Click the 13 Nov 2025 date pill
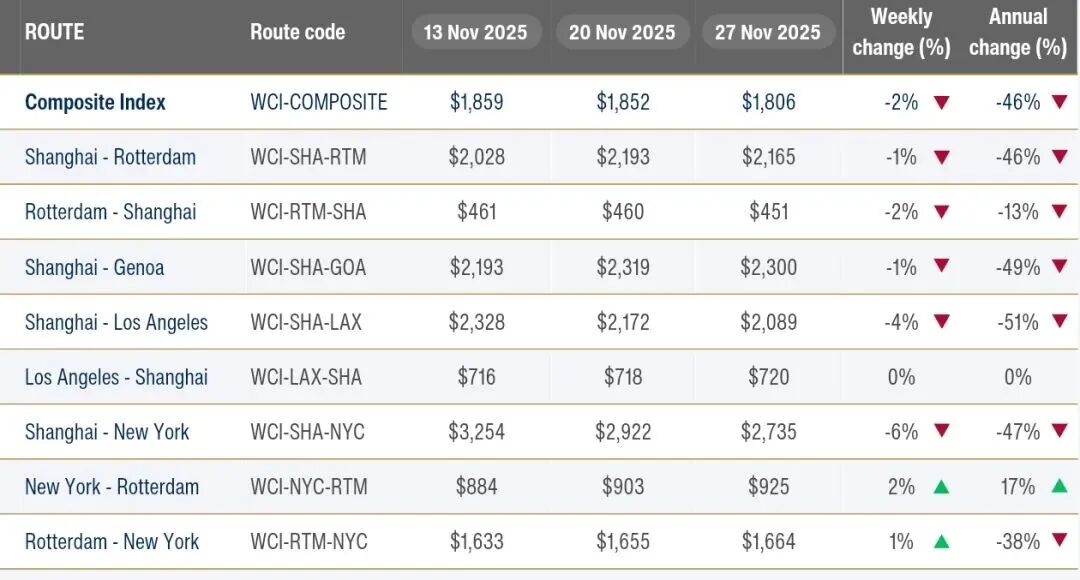1080x580 pixels. coord(476,32)
